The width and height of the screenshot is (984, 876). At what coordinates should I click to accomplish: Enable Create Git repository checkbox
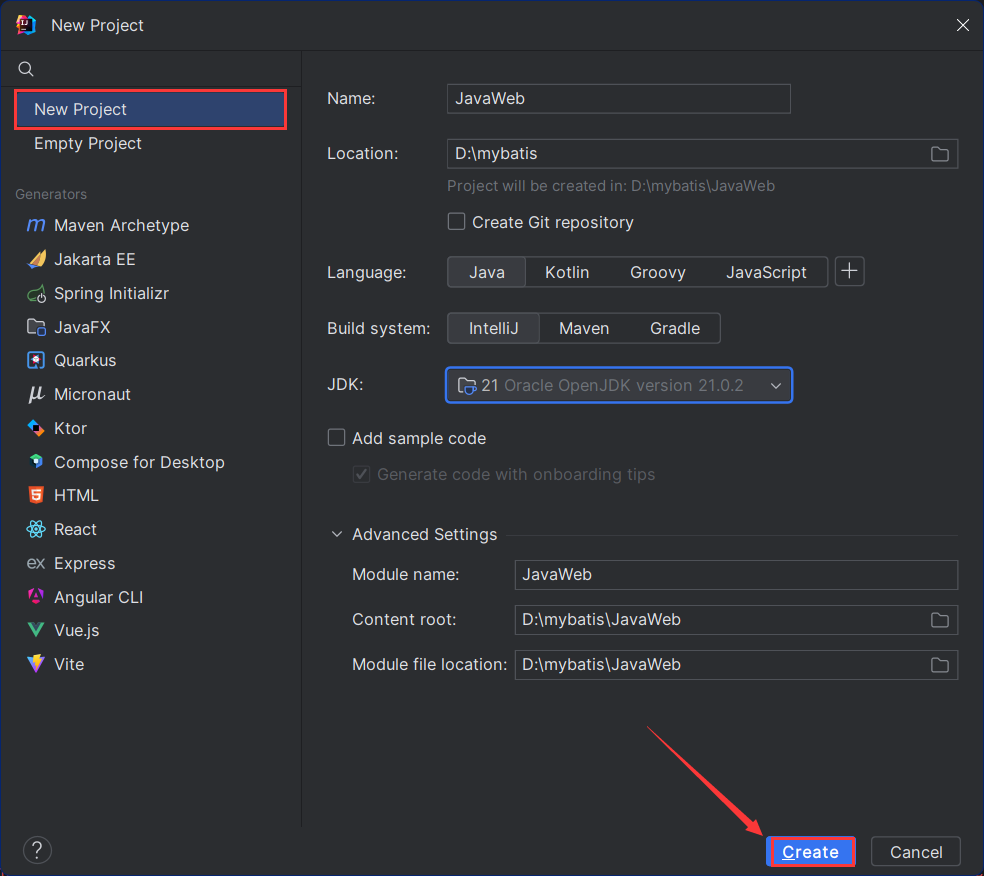456,222
